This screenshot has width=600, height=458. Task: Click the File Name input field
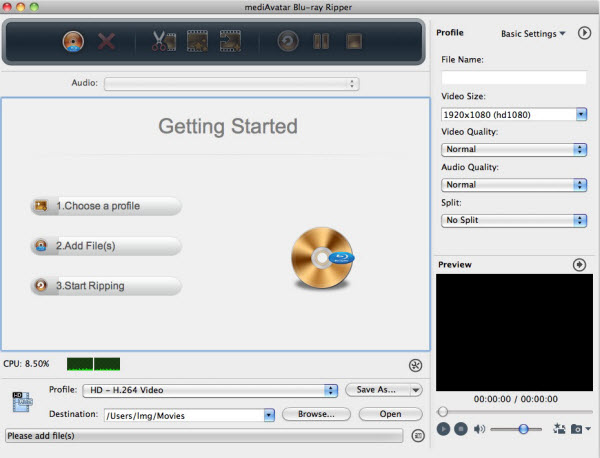[514, 78]
